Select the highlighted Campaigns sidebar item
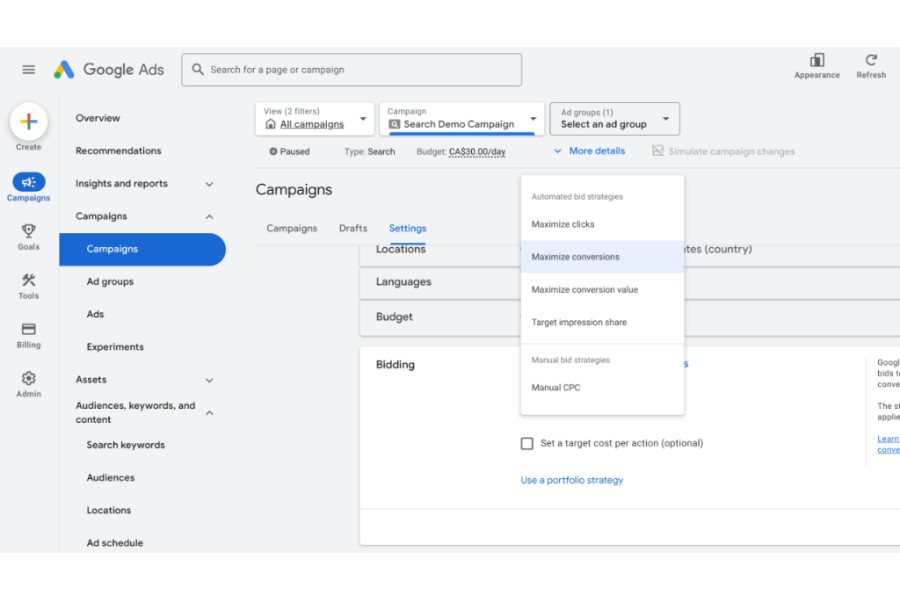 click(x=142, y=249)
